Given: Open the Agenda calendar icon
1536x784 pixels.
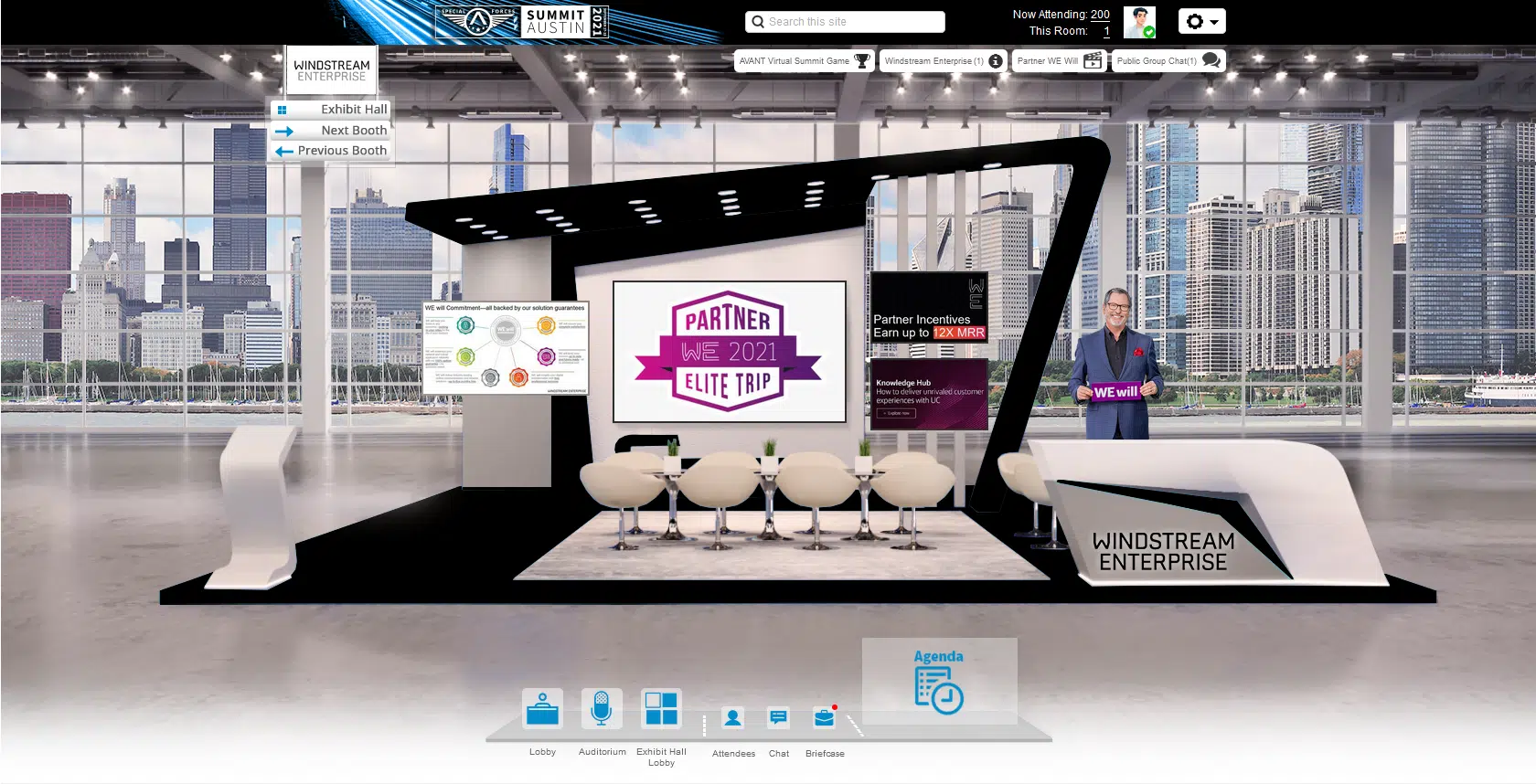Looking at the screenshot, I should point(939,691).
